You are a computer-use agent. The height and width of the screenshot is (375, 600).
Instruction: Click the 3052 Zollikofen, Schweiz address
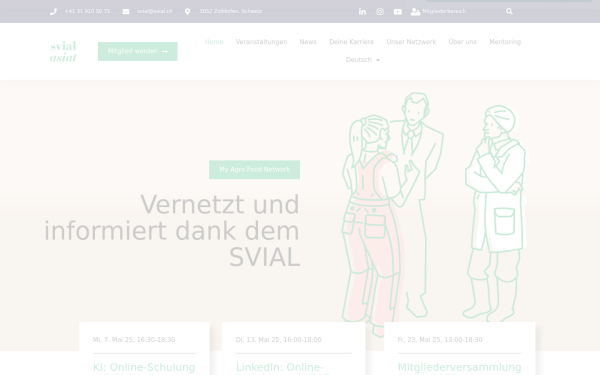point(231,11)
